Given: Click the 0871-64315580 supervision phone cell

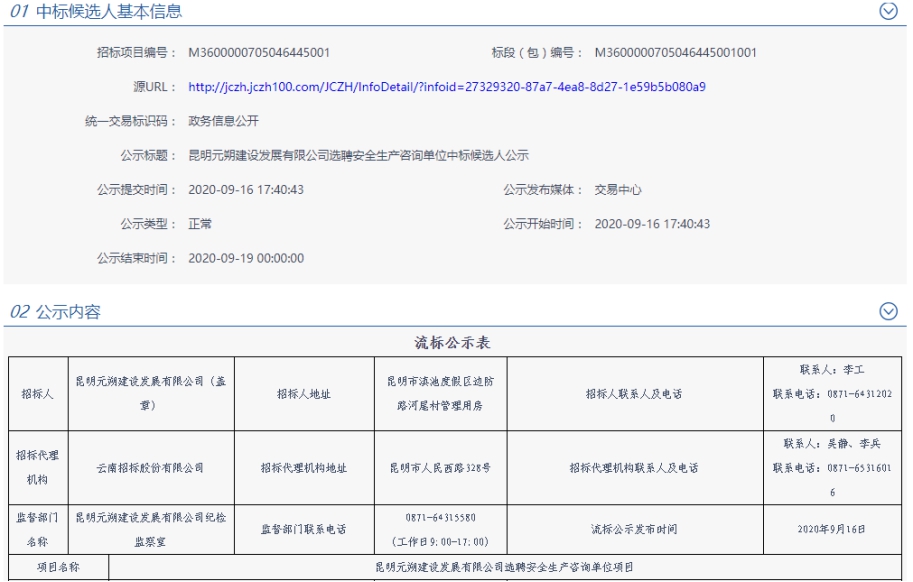Looking at the screenshot, I should pyautogui.click(x=439, y=518).
